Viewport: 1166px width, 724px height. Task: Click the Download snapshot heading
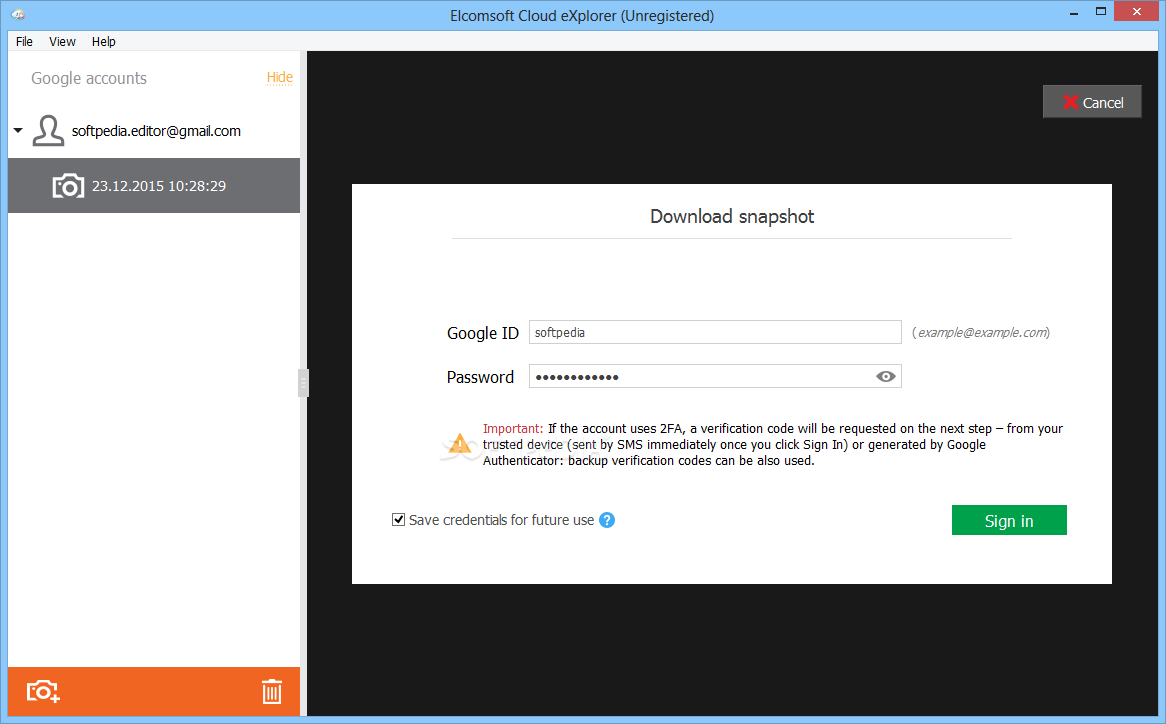732,216
